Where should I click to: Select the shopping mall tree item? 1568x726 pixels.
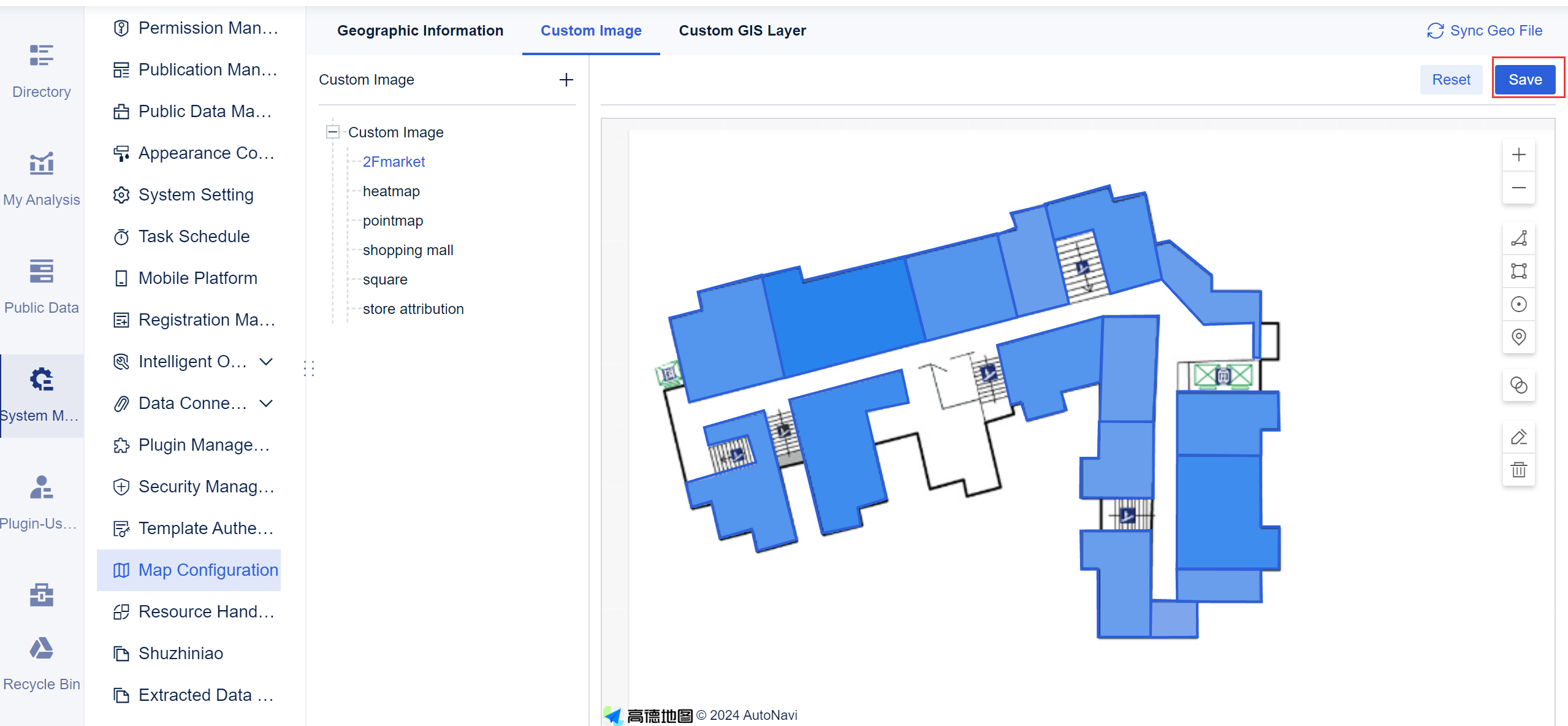[x=408, y=250]
